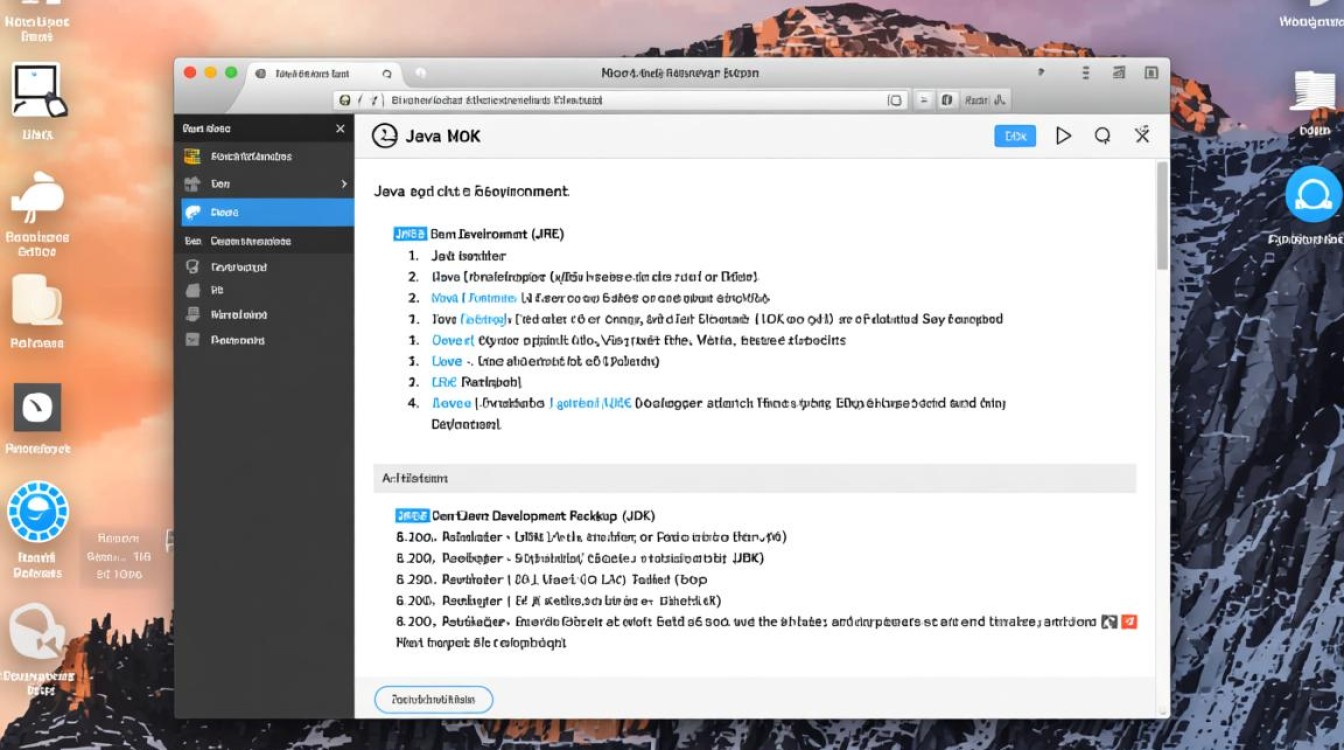The width and height of the screenshot is (1344, 750).
Task: Click the X icon right of Java header
Action: point(1142,135)
